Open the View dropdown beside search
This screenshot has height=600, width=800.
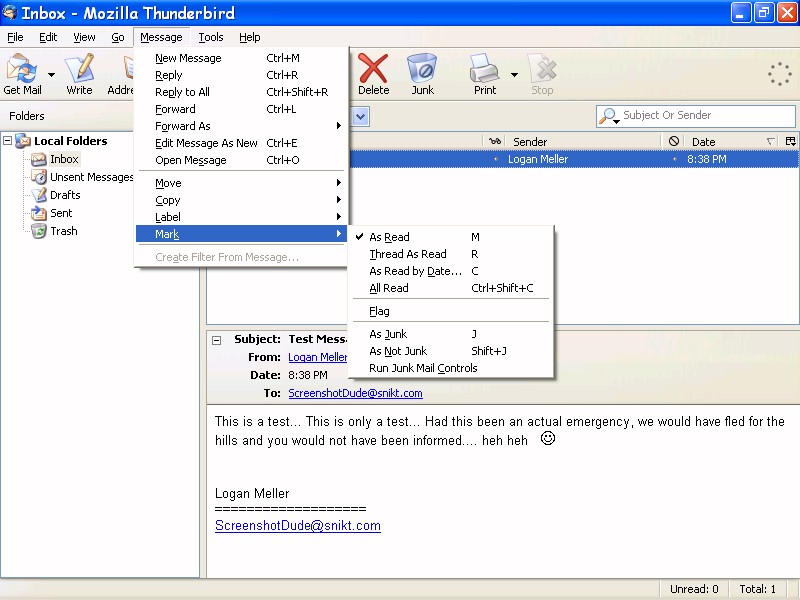pos(360,116)
